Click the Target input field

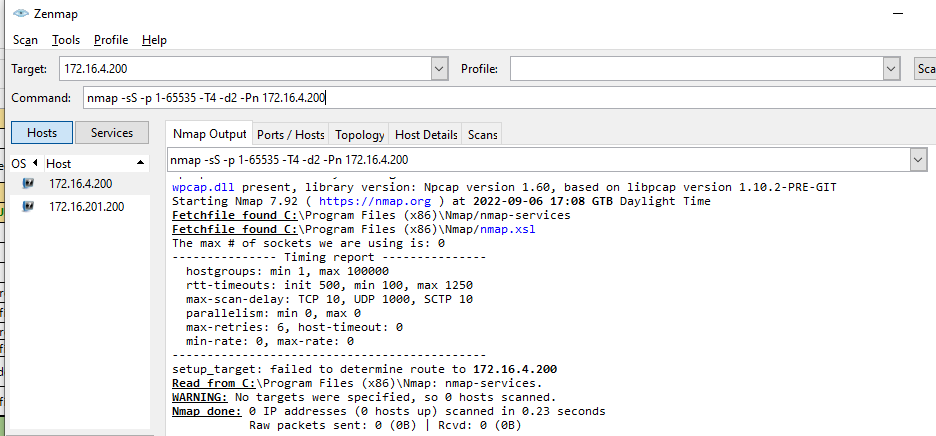245,69
